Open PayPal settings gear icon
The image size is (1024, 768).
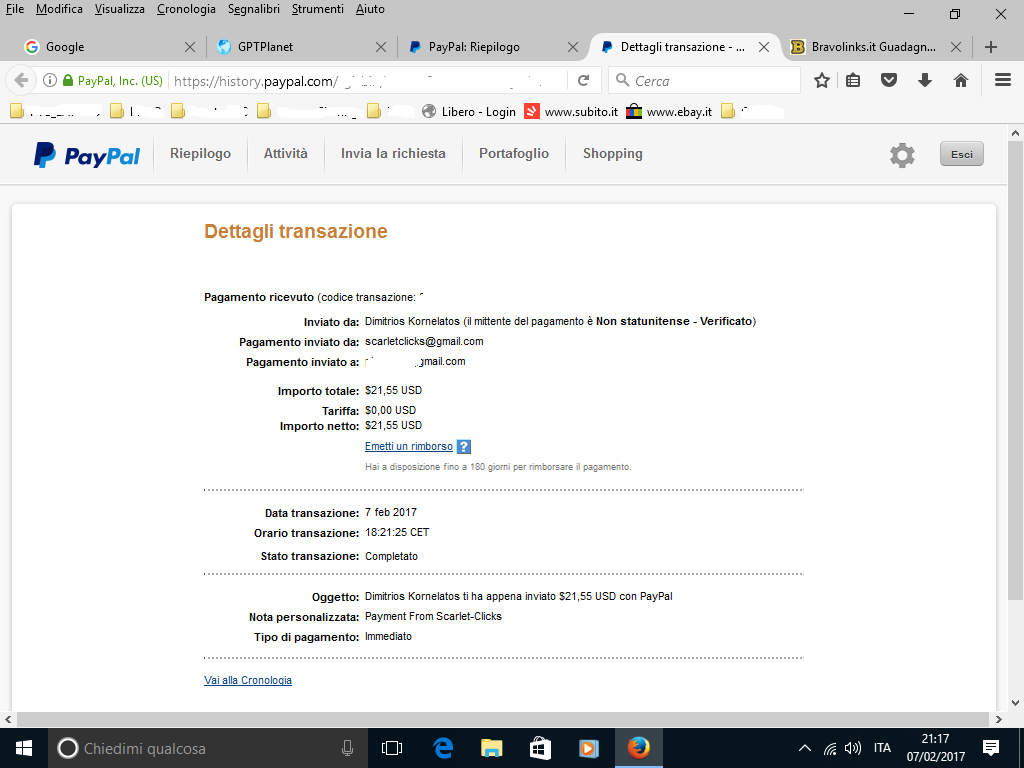coord(902,155)
